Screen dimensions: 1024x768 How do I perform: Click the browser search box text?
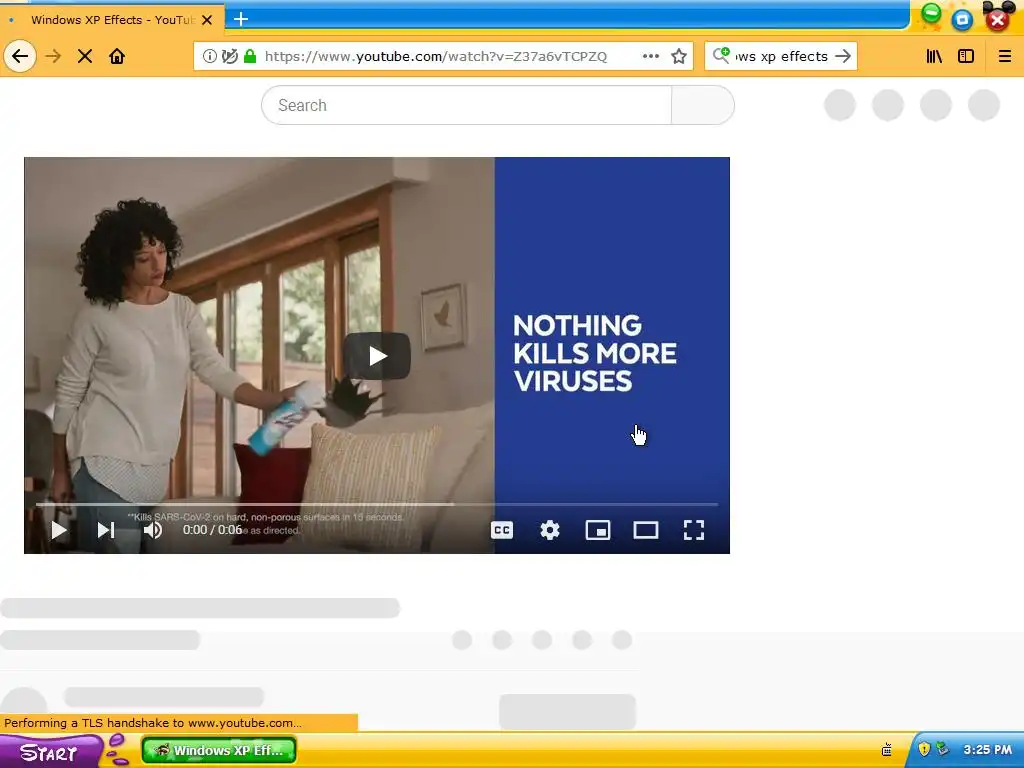coord(781,56)
